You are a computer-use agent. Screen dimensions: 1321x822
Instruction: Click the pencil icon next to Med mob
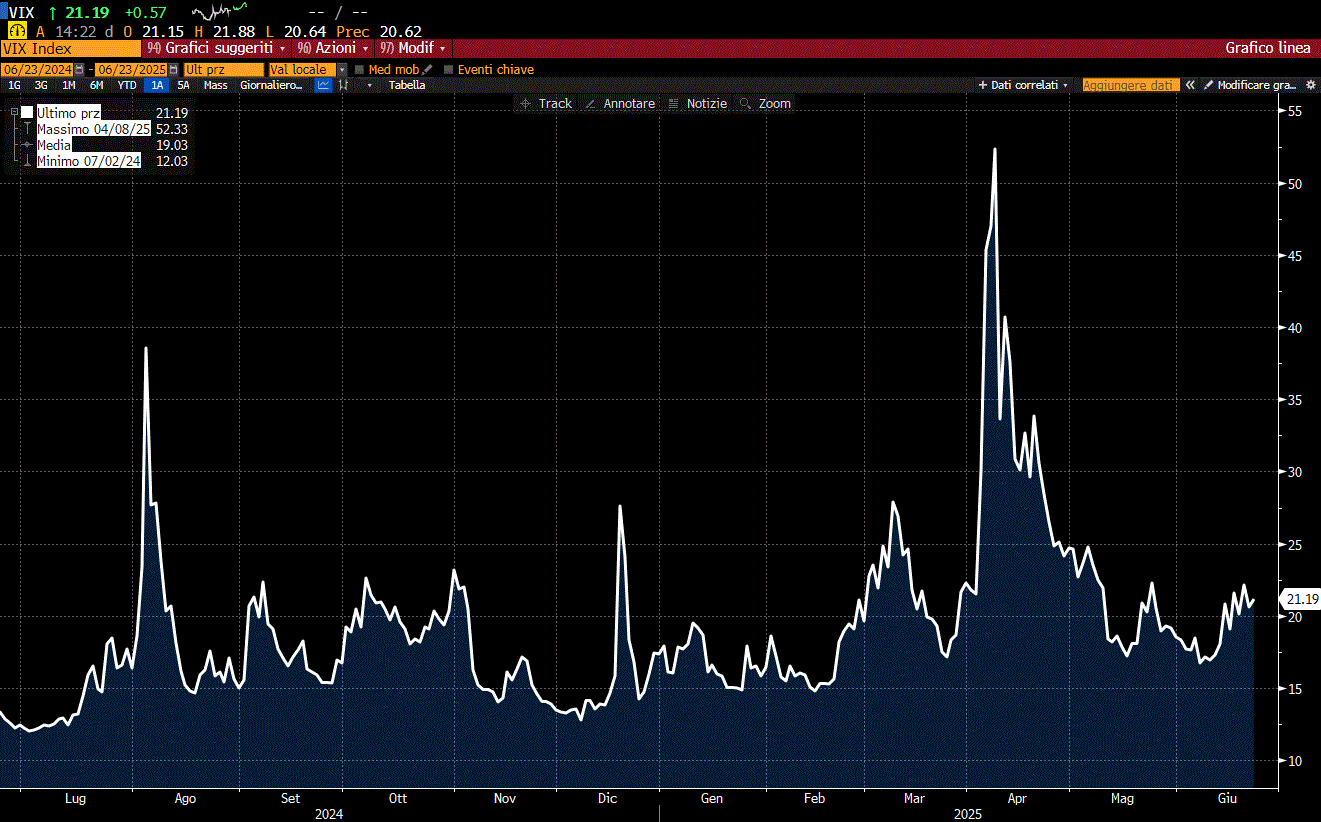coord(427,69)
